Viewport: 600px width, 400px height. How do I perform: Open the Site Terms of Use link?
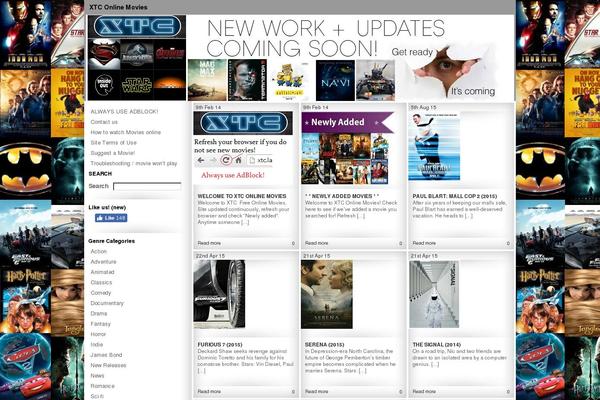(x=113, y=142)
